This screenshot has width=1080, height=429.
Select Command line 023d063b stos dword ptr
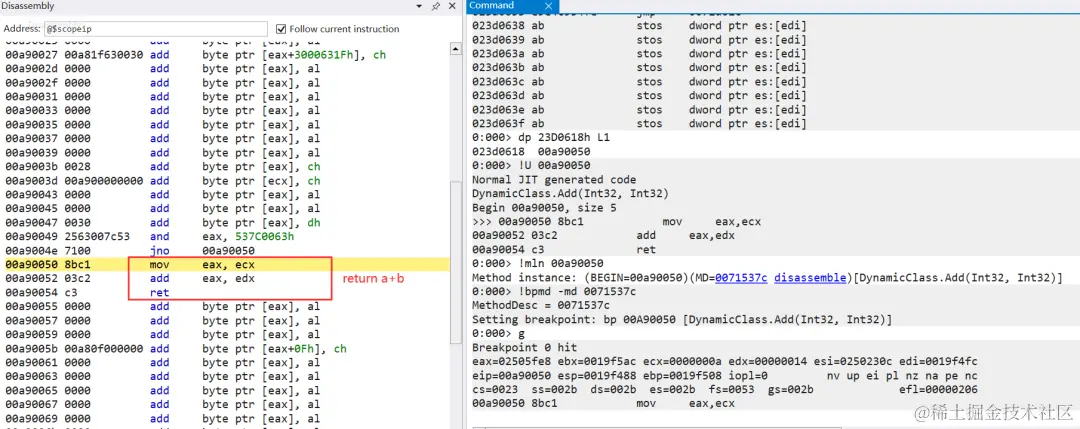click(639, 67)
